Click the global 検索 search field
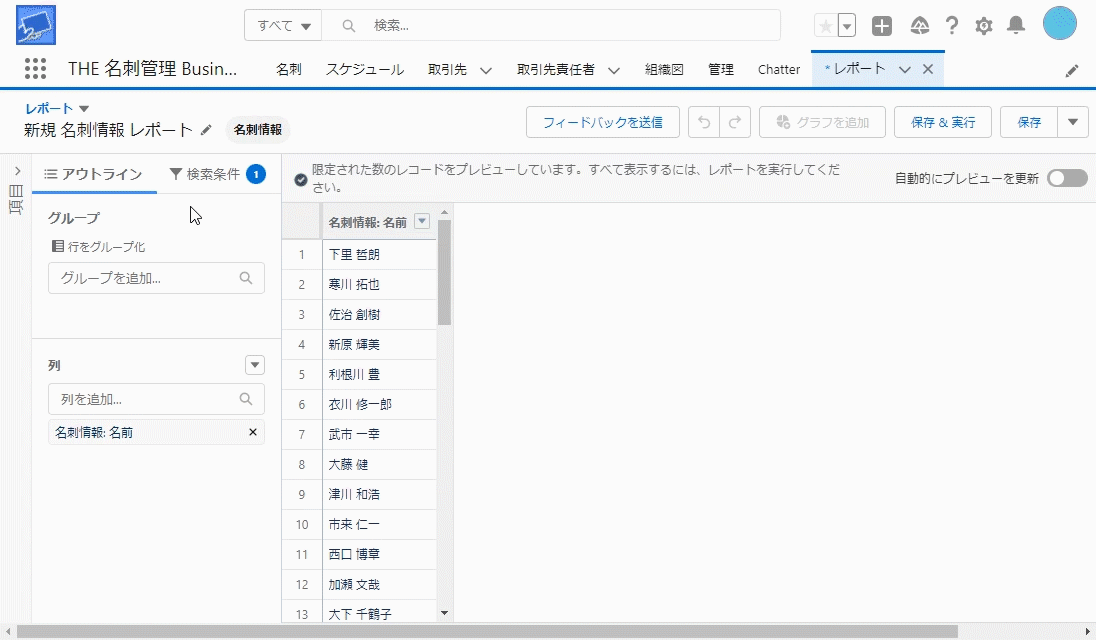Viewport: 1096px width, 640px height. [552, 26]
